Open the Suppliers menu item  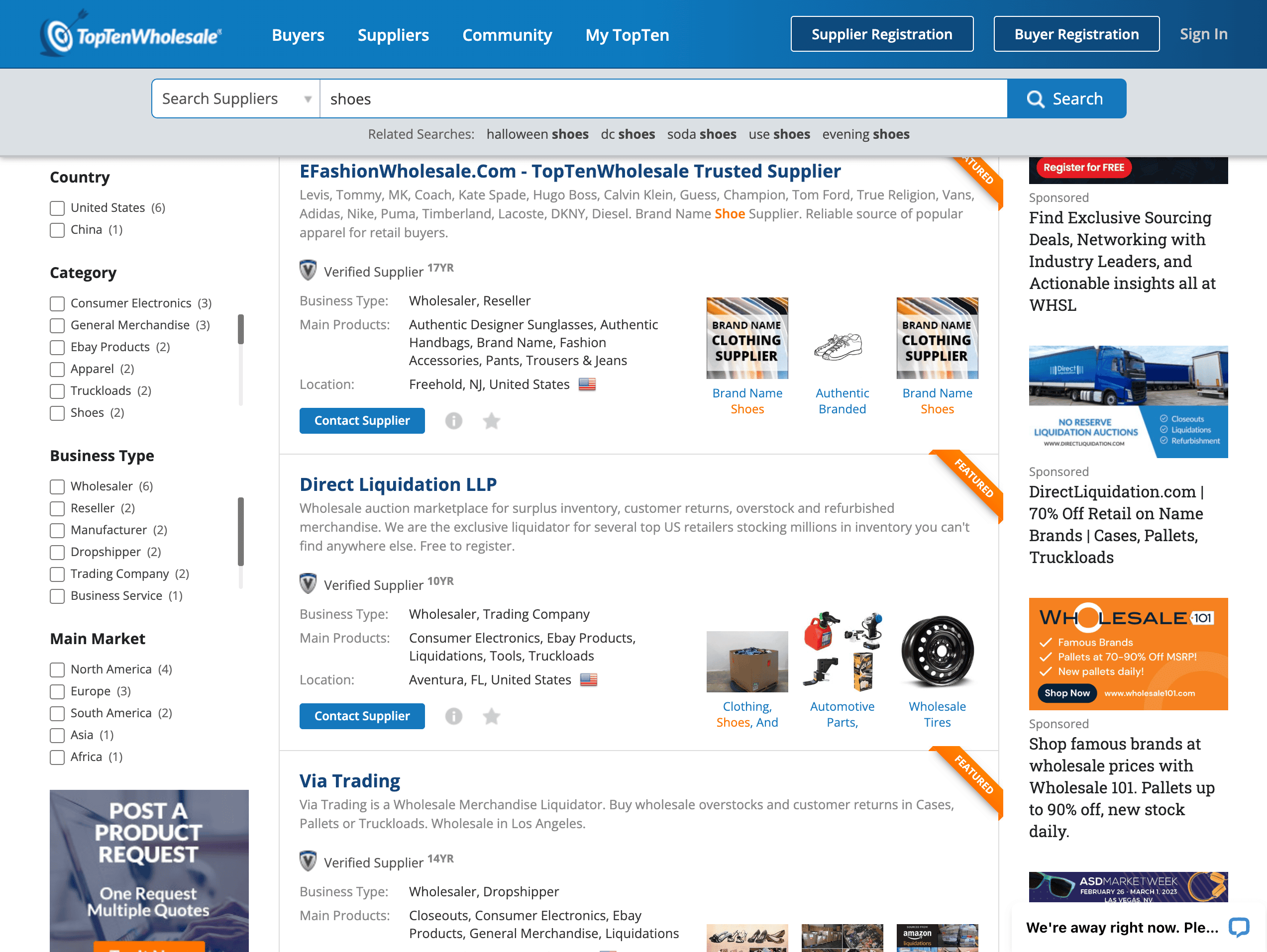coord(393,35)
